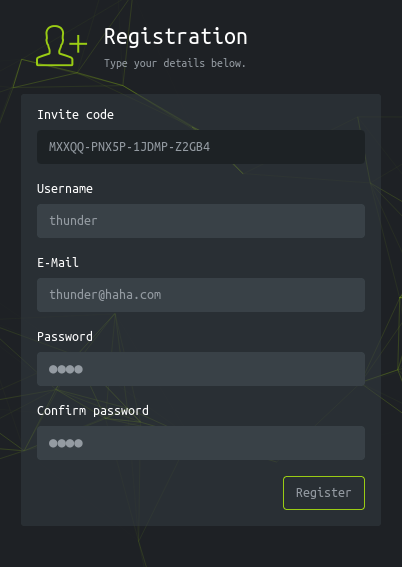Image resolution: width=402 pixels, height=567 pixels.
Task: Select the Username label
Action: [65, 189]
